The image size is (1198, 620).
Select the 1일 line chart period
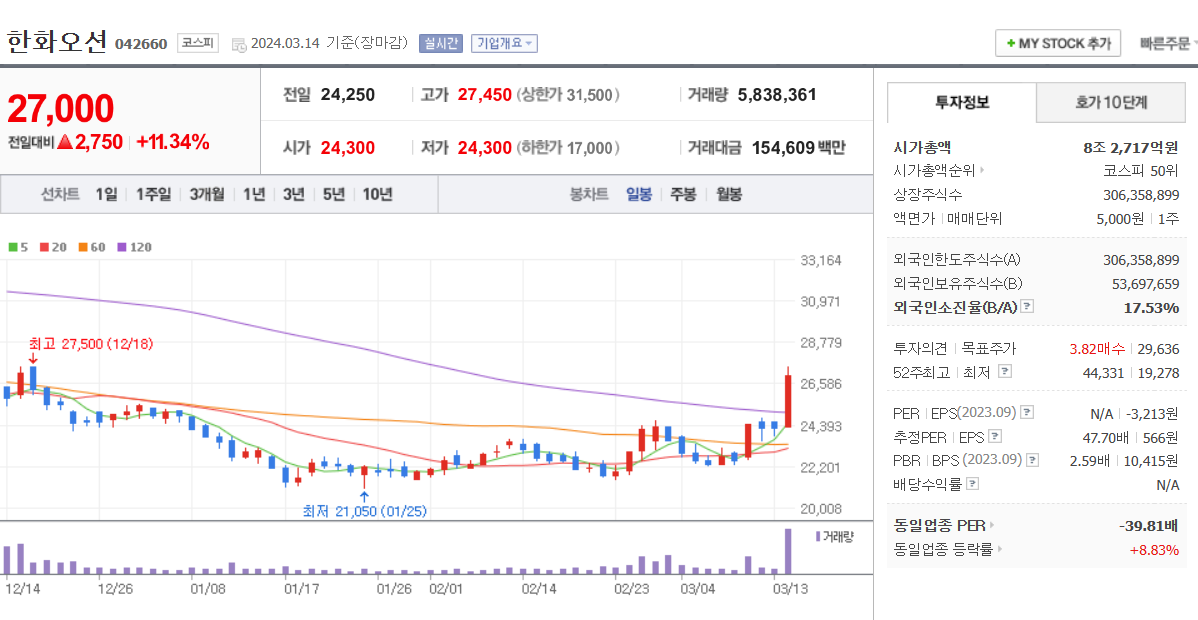tap(106, 194)
